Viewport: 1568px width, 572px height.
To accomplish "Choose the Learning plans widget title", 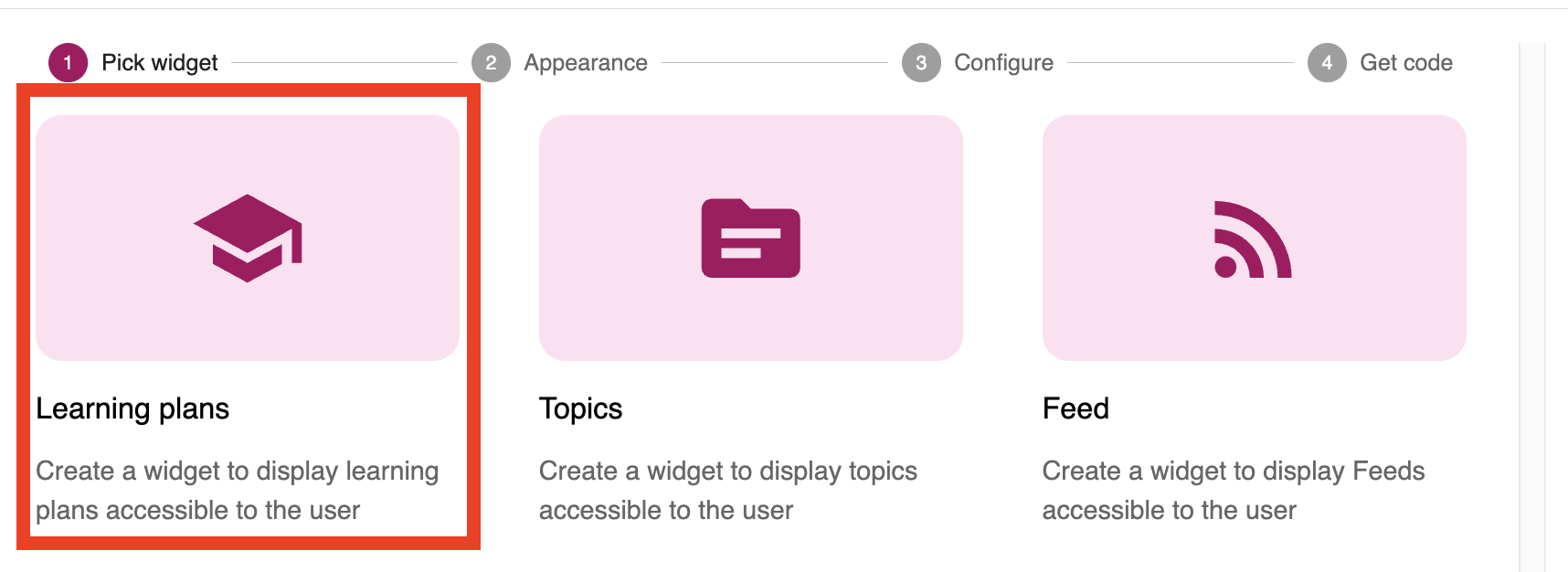I will pos(132,408).
